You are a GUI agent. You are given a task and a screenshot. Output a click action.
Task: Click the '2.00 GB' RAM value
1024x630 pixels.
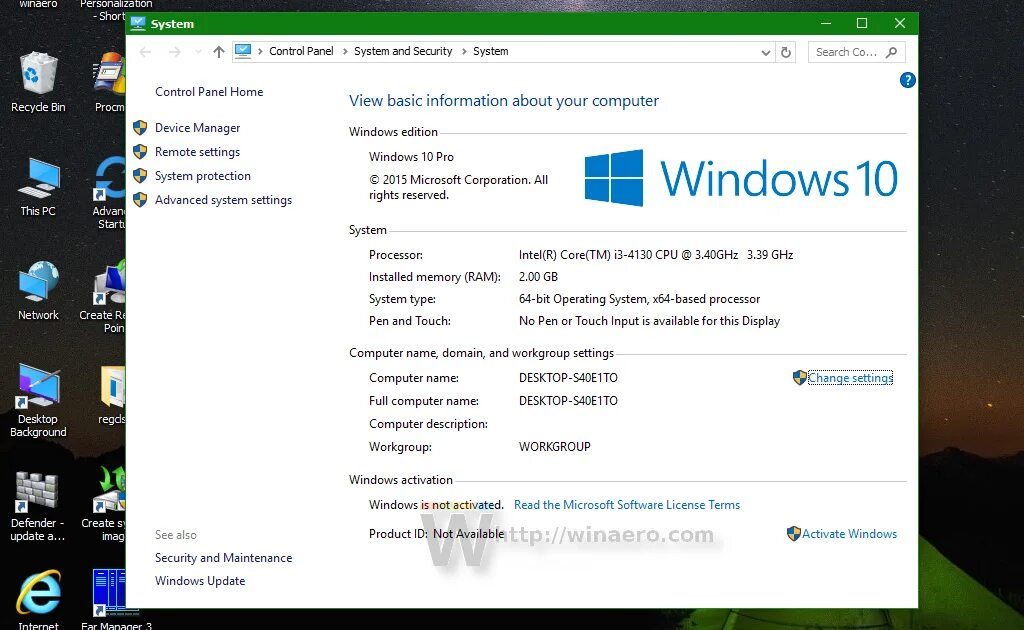point(538,277)
